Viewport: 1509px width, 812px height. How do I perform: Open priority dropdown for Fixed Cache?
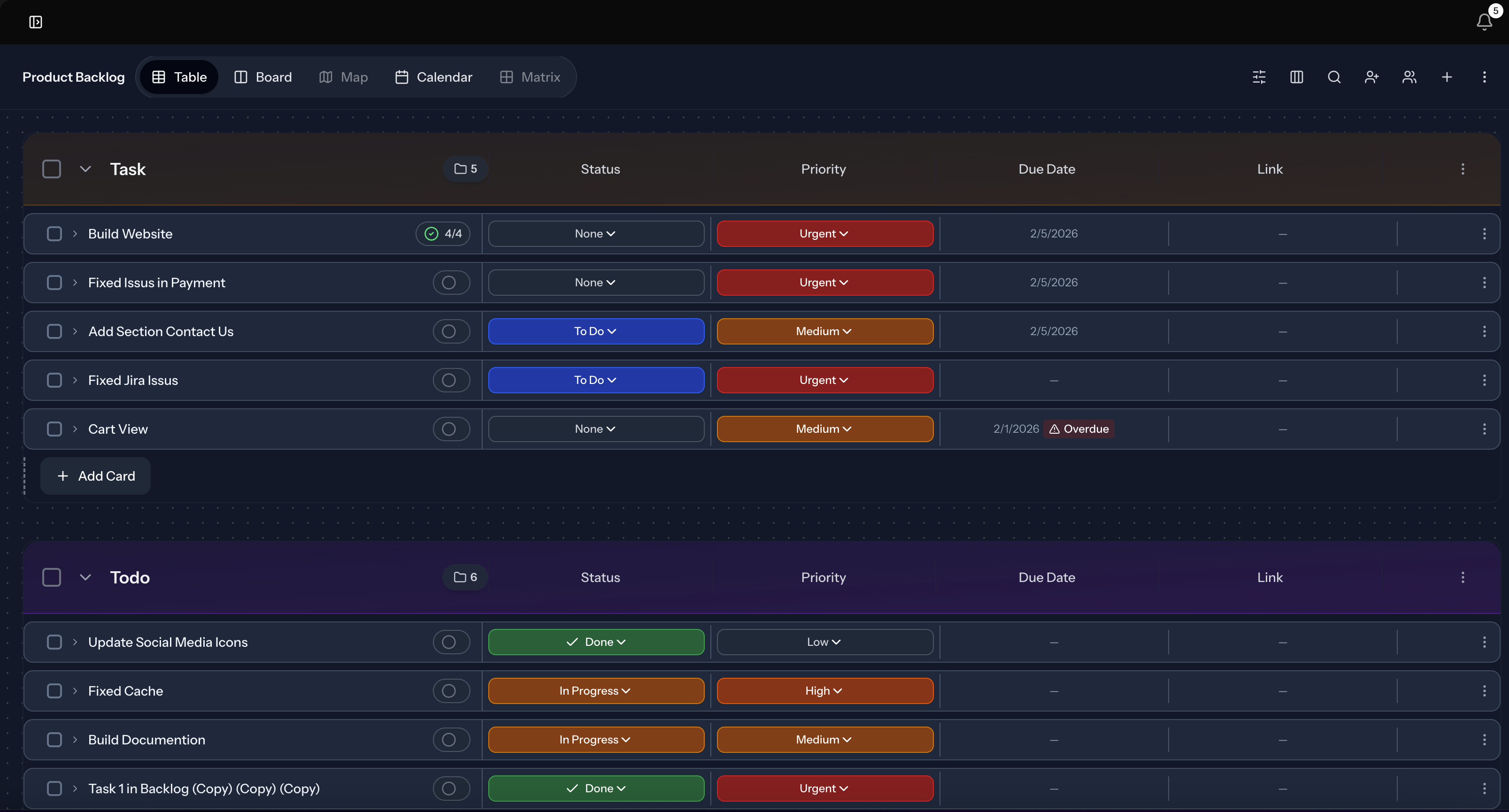click(x=824, y=691)
